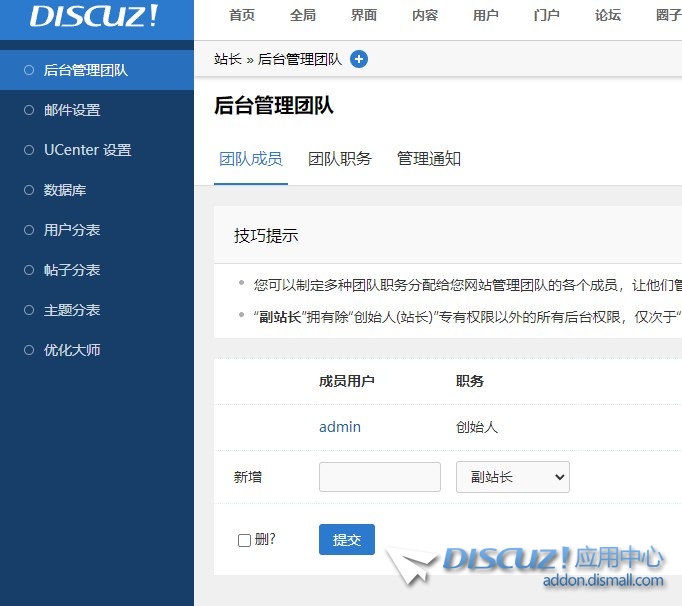Viewport: 682px width, 606px height.
Task: Click the 站长 breadcrumb text
Action: [227, 59]
